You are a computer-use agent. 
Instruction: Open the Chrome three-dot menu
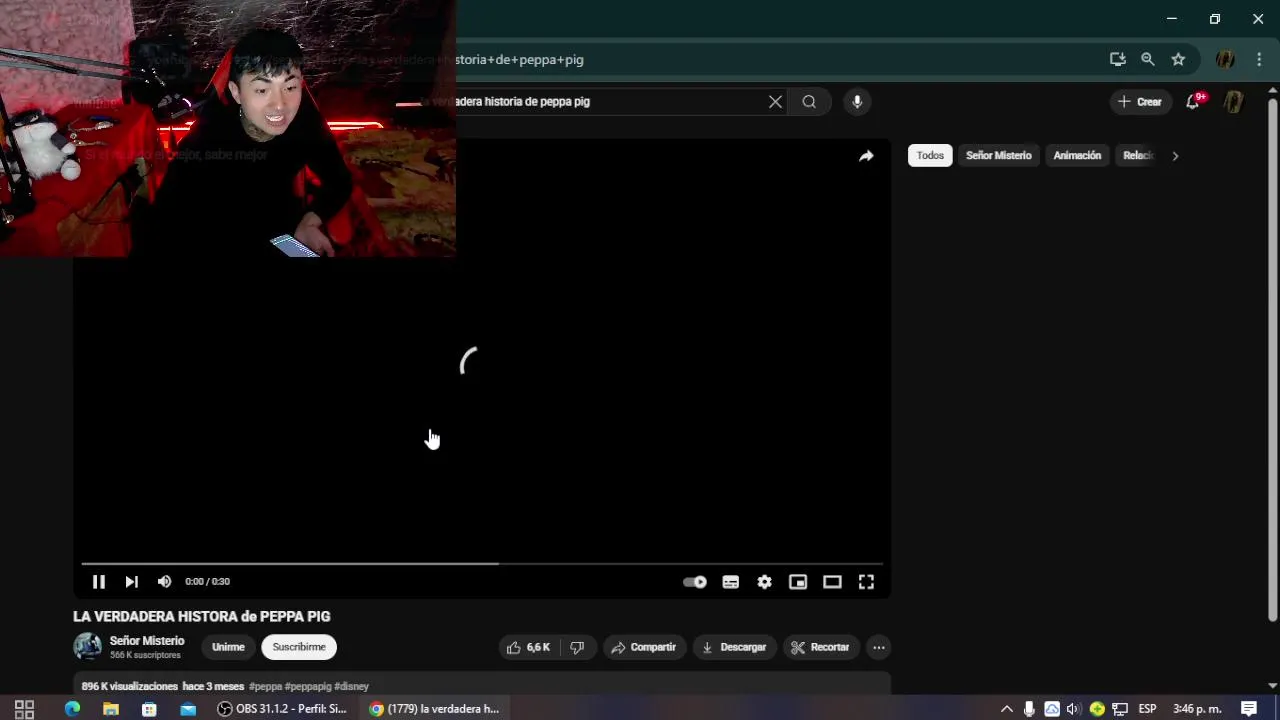[1259, 59]
